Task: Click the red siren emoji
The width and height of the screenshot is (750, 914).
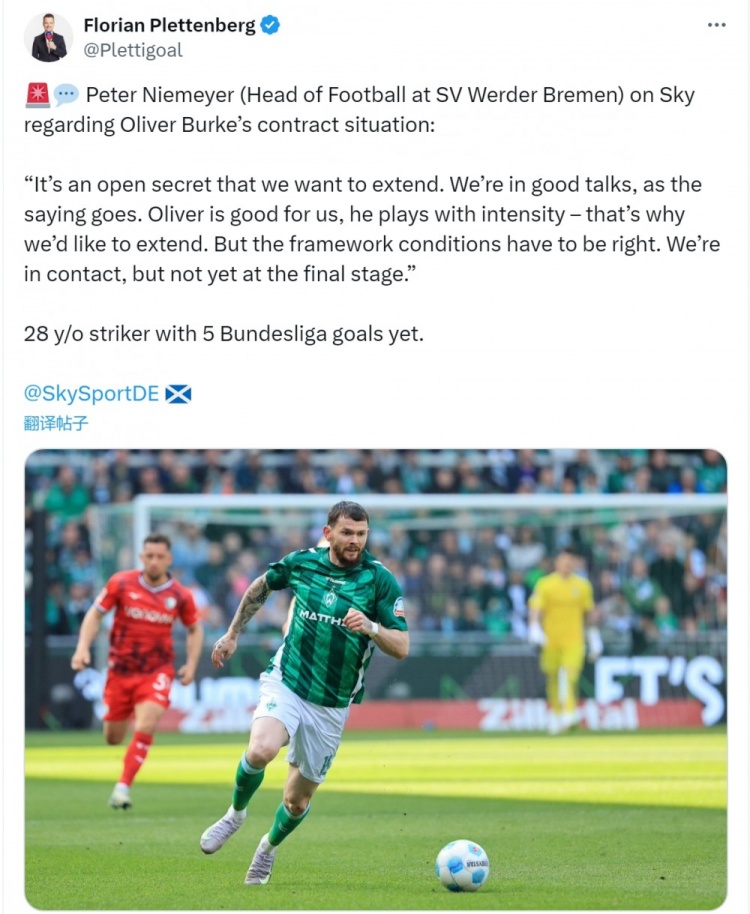Action: tap(37, 95)
